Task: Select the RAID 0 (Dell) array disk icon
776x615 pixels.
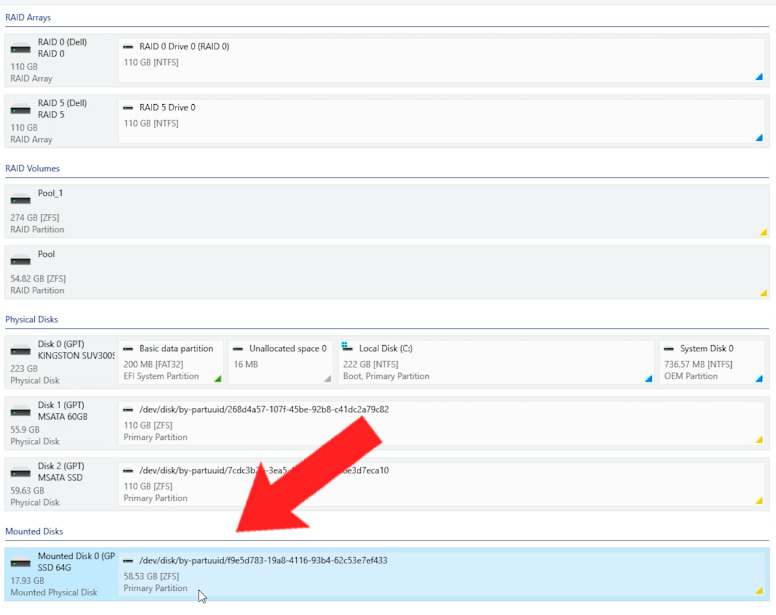Action: point(21,48)
